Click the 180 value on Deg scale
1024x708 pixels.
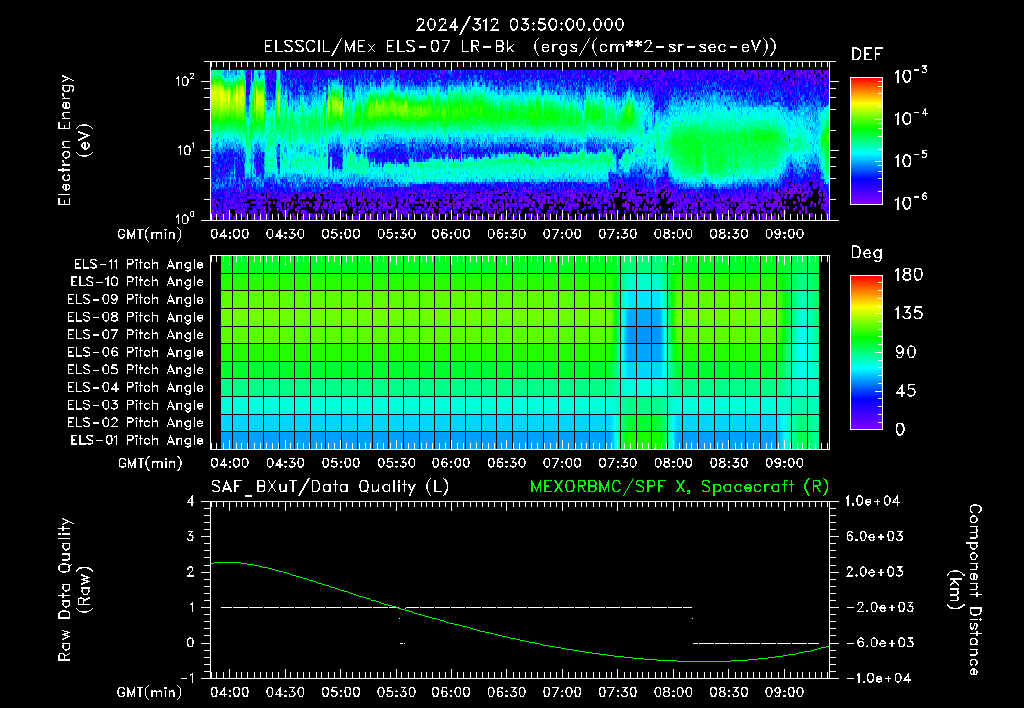[908, 275]
